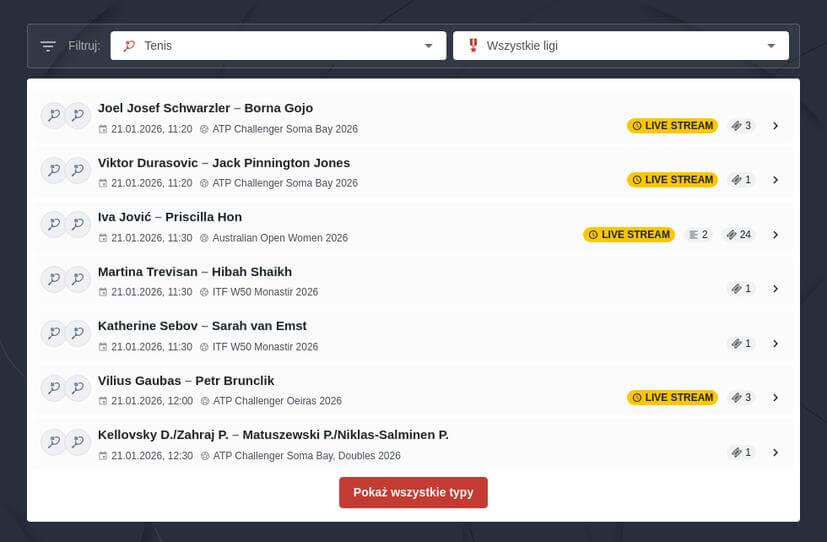Click the filter lines icon beside Filtruj

pyautogui.click(x=48, y=46)
